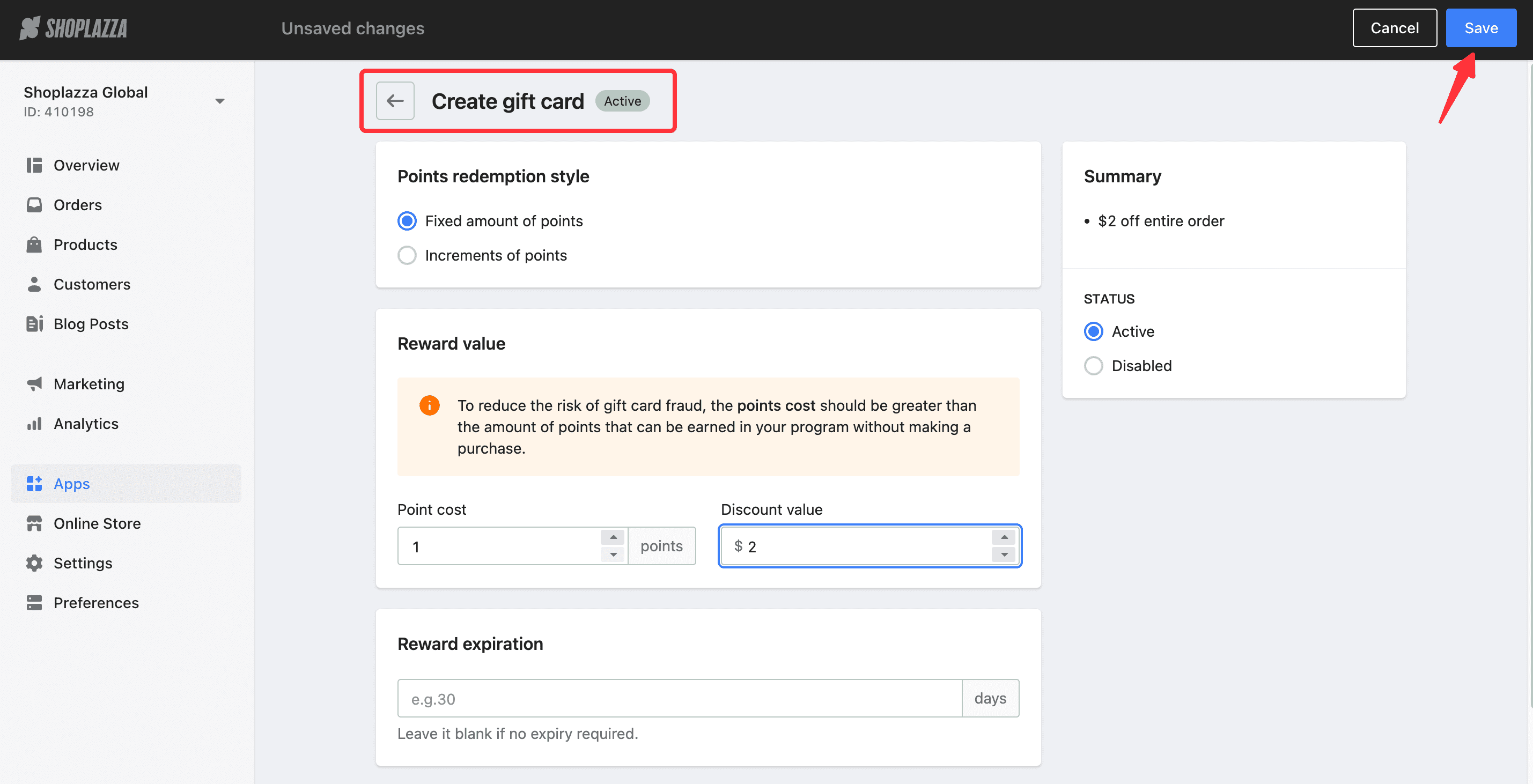Click the Apps grid icon
The height and width of the screenshot is (784, 1533).
[x=34, y=484]
